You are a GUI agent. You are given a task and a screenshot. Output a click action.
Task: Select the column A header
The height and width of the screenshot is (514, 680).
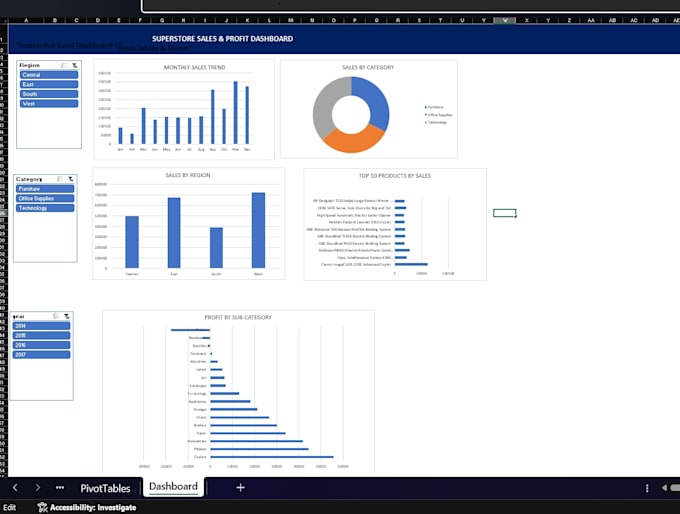(26, 20)
